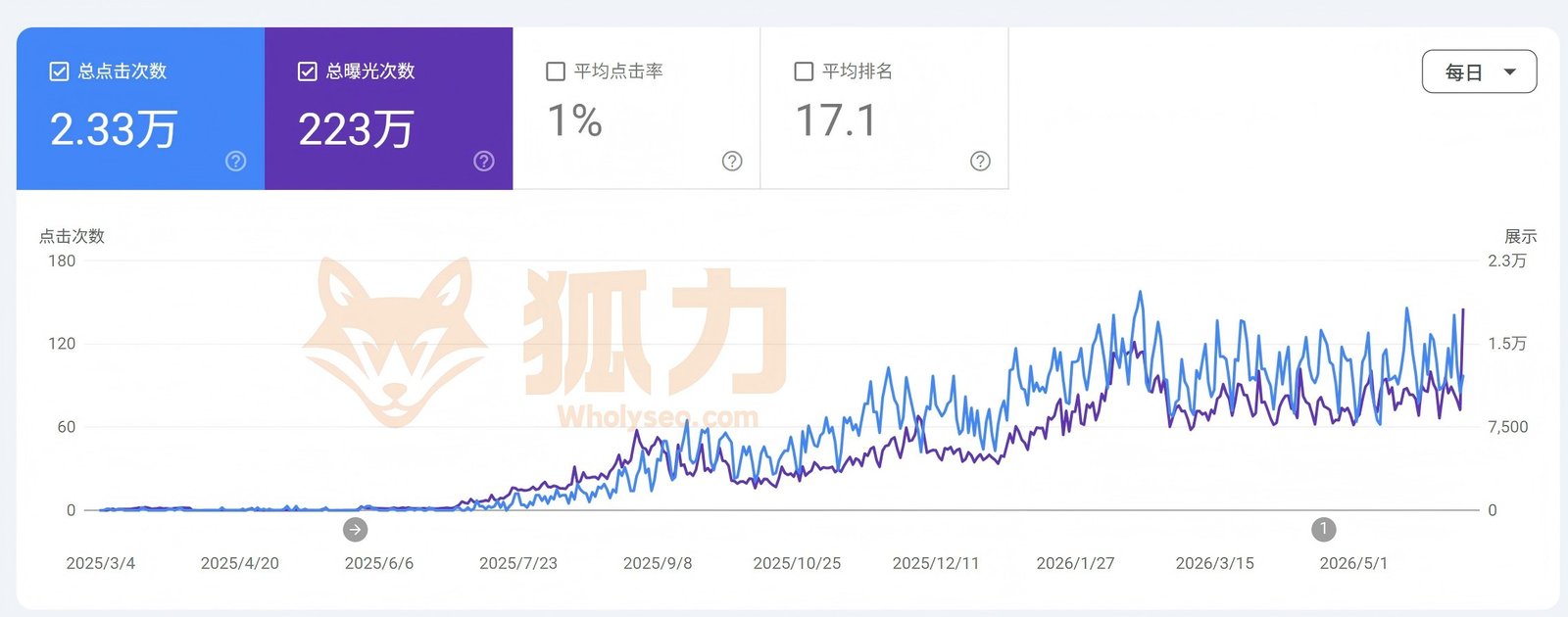Screen dimensions: 1568x617
Task: Click the 7,500 right axis label
Action: point(1508,427)
